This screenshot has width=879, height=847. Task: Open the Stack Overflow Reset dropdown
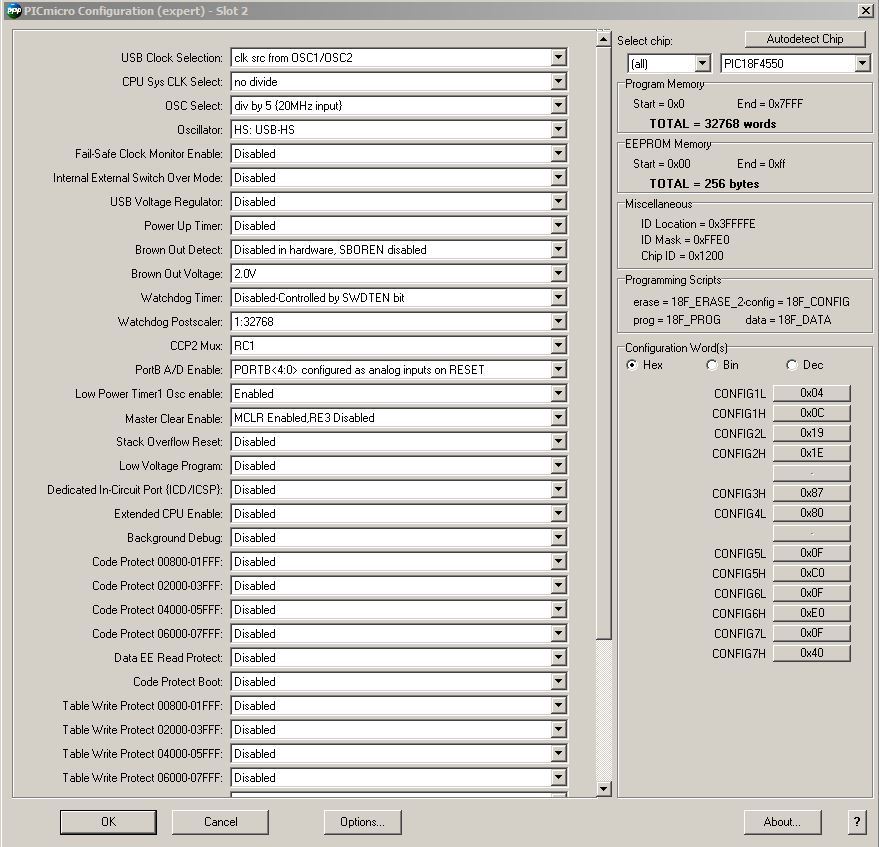pyautogui.click(x=558, y=442)
